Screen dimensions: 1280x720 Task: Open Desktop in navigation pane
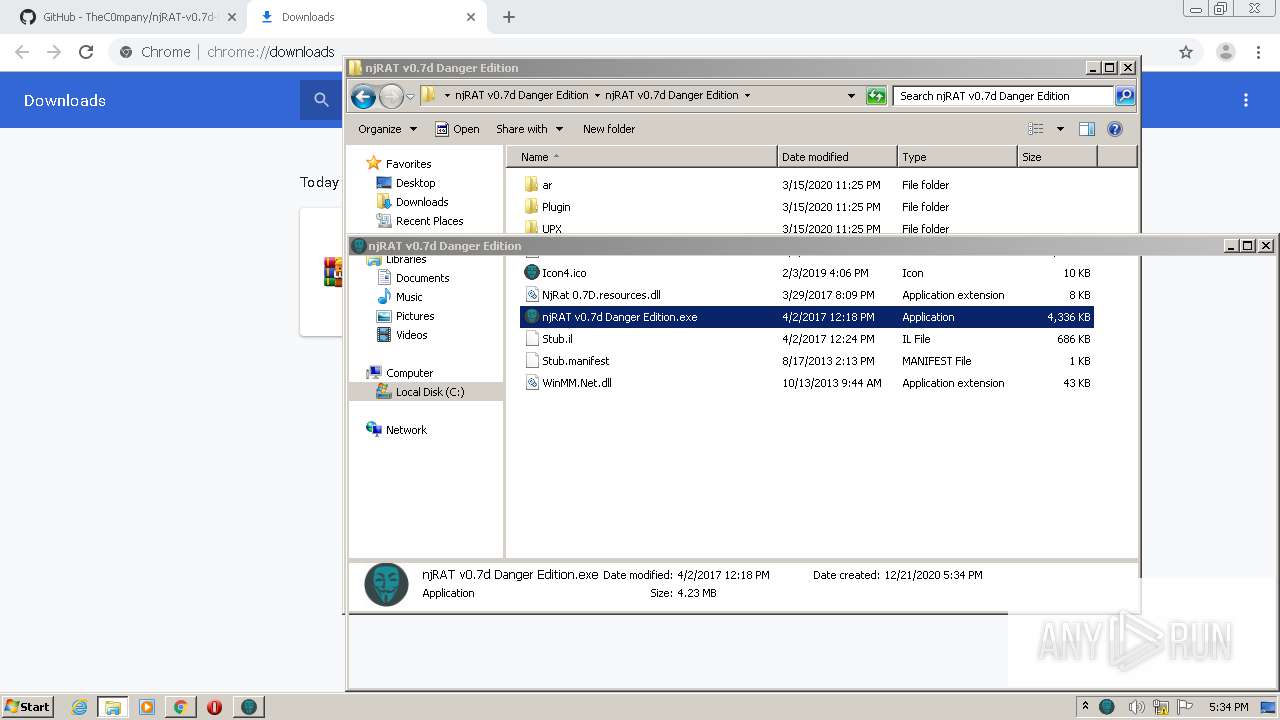click(x=415, y=183)
